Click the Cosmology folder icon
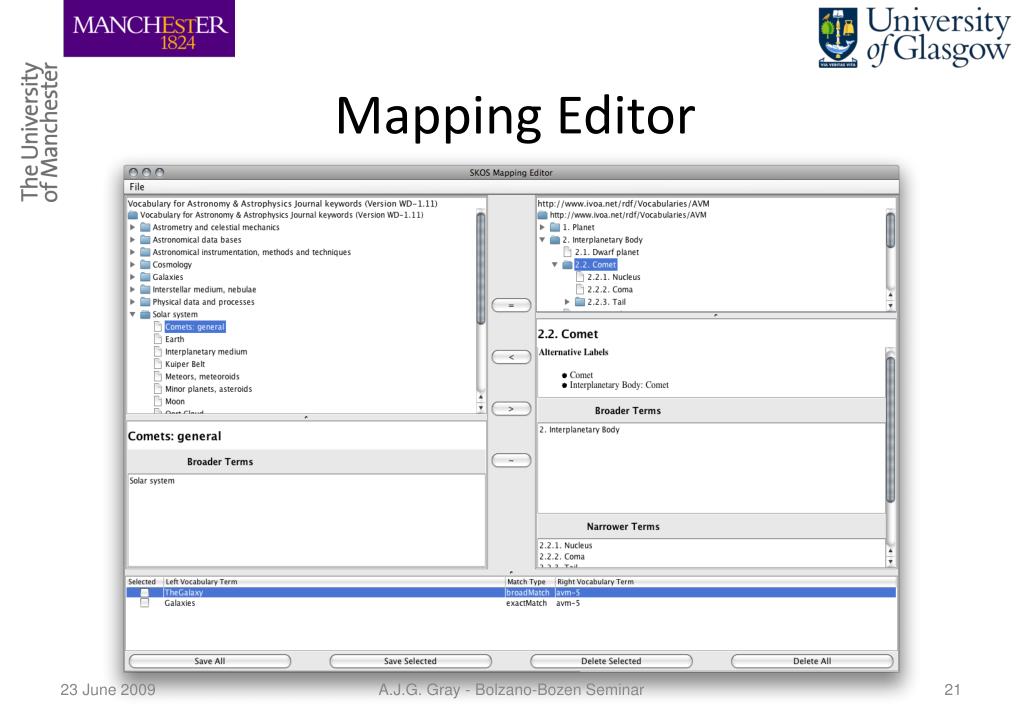Image resolution: width=1023 pixels, height=708 pixels. tap(145, 265)
